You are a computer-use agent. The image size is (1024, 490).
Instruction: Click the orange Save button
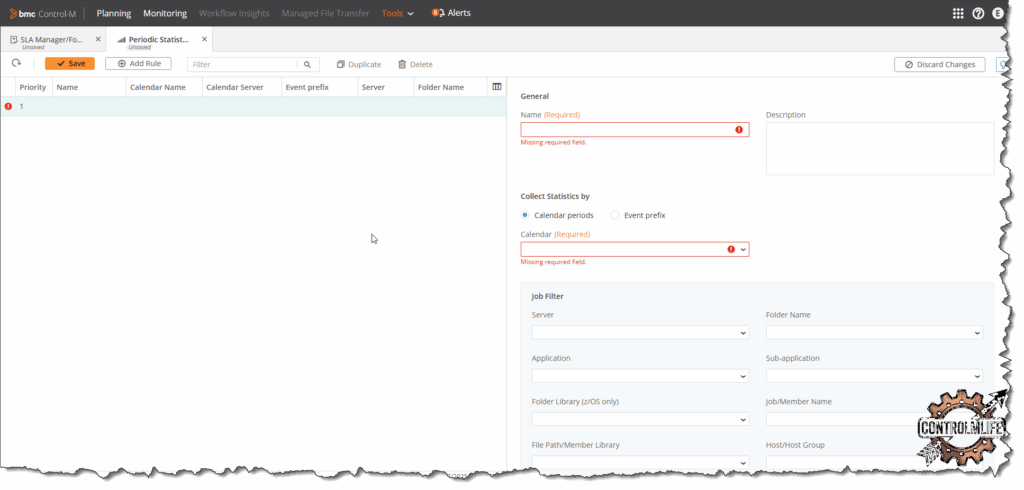(x=70, y=64)
